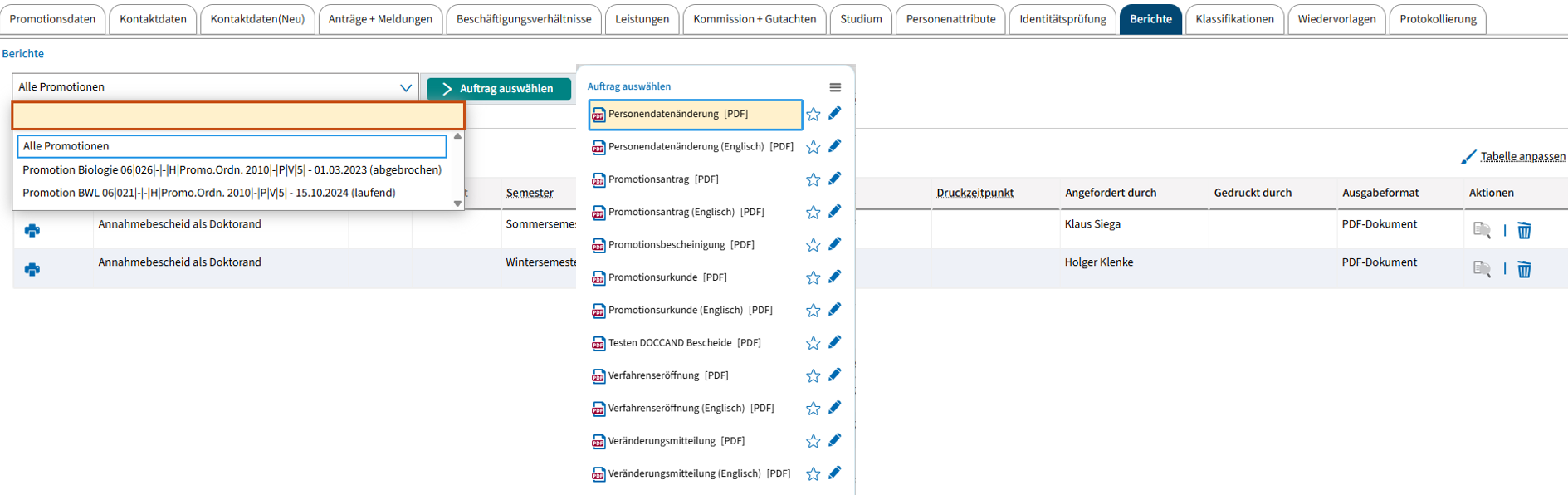
Task: Delete the report requested by Klaus Siega
Action: [x=1524, y=231]
